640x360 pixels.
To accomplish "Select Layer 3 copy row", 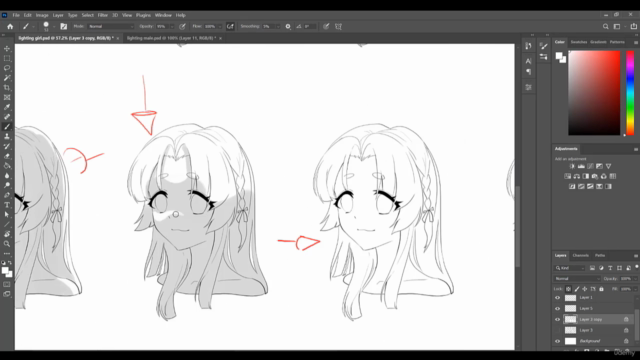I will click(593, 319).
